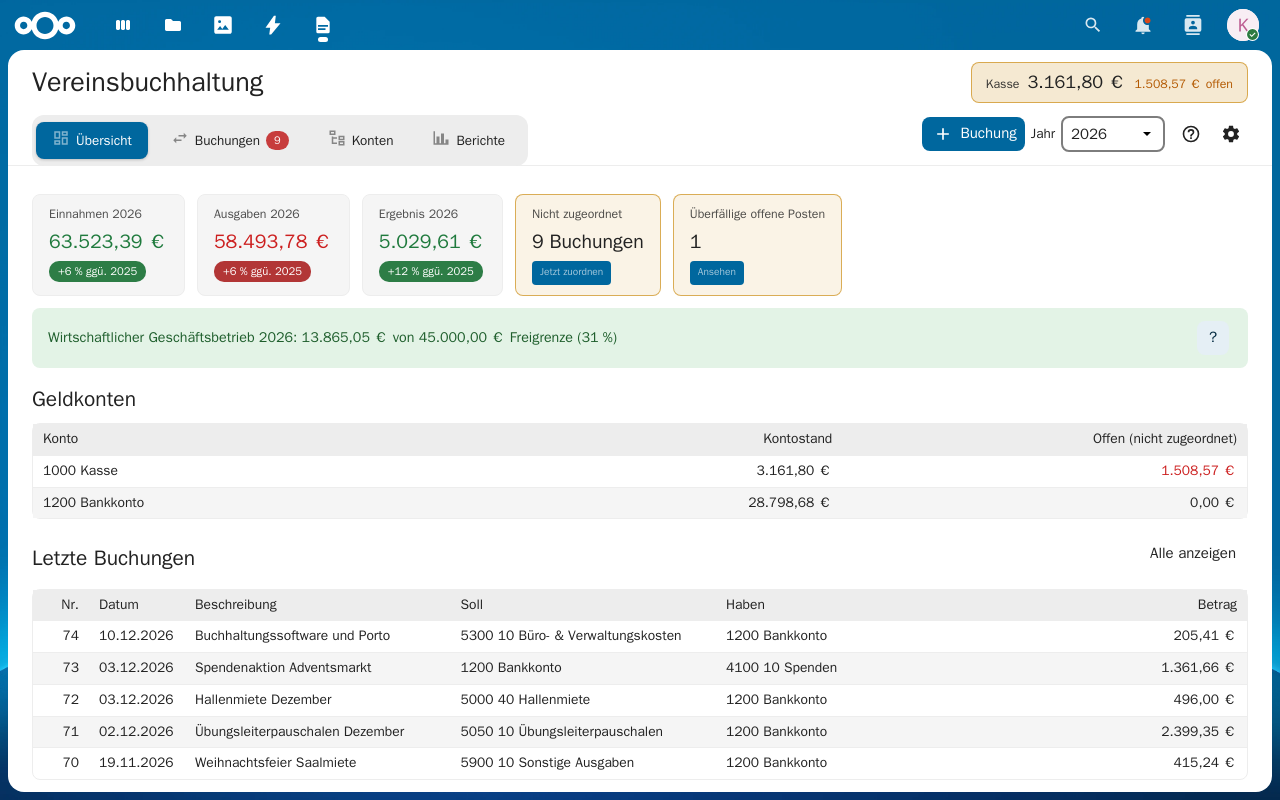This screenshot has height=800, width=1280.
Task: Open booking 71 Übungsleiterpauschalen Dezember
Action: [640, 732]
